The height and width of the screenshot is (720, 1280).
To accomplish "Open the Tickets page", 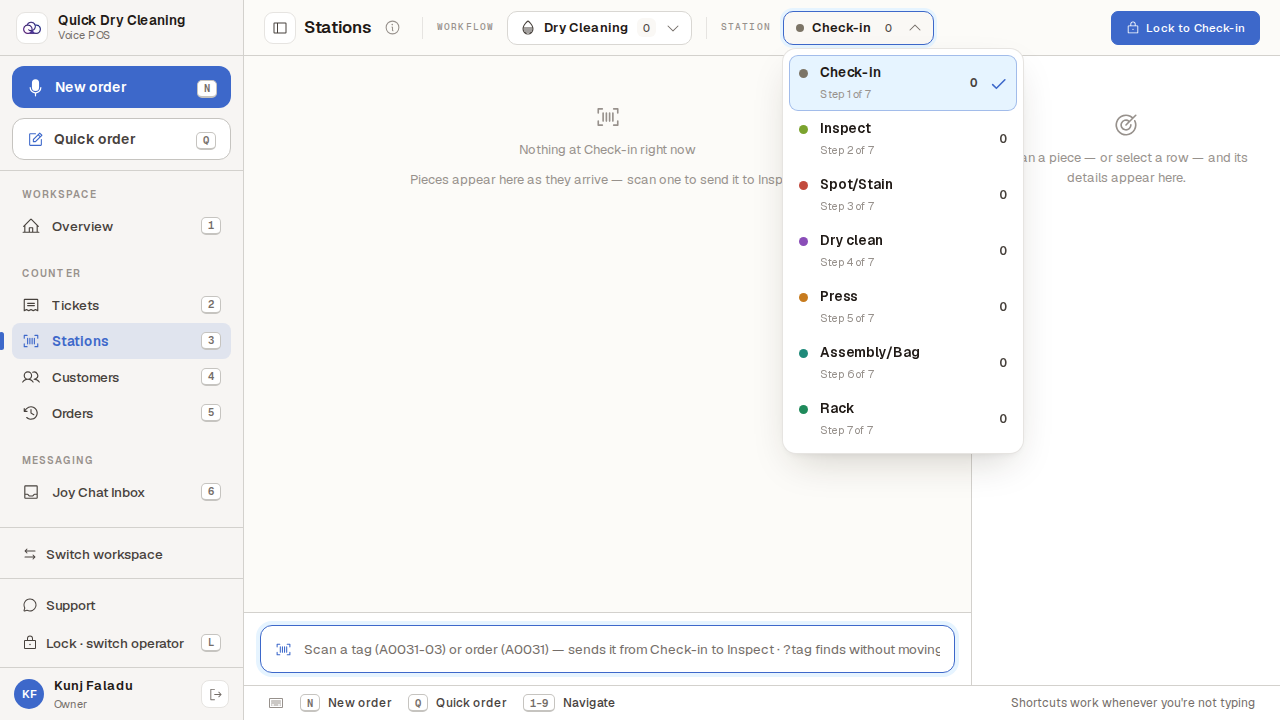I will click(x=121, y=305).
